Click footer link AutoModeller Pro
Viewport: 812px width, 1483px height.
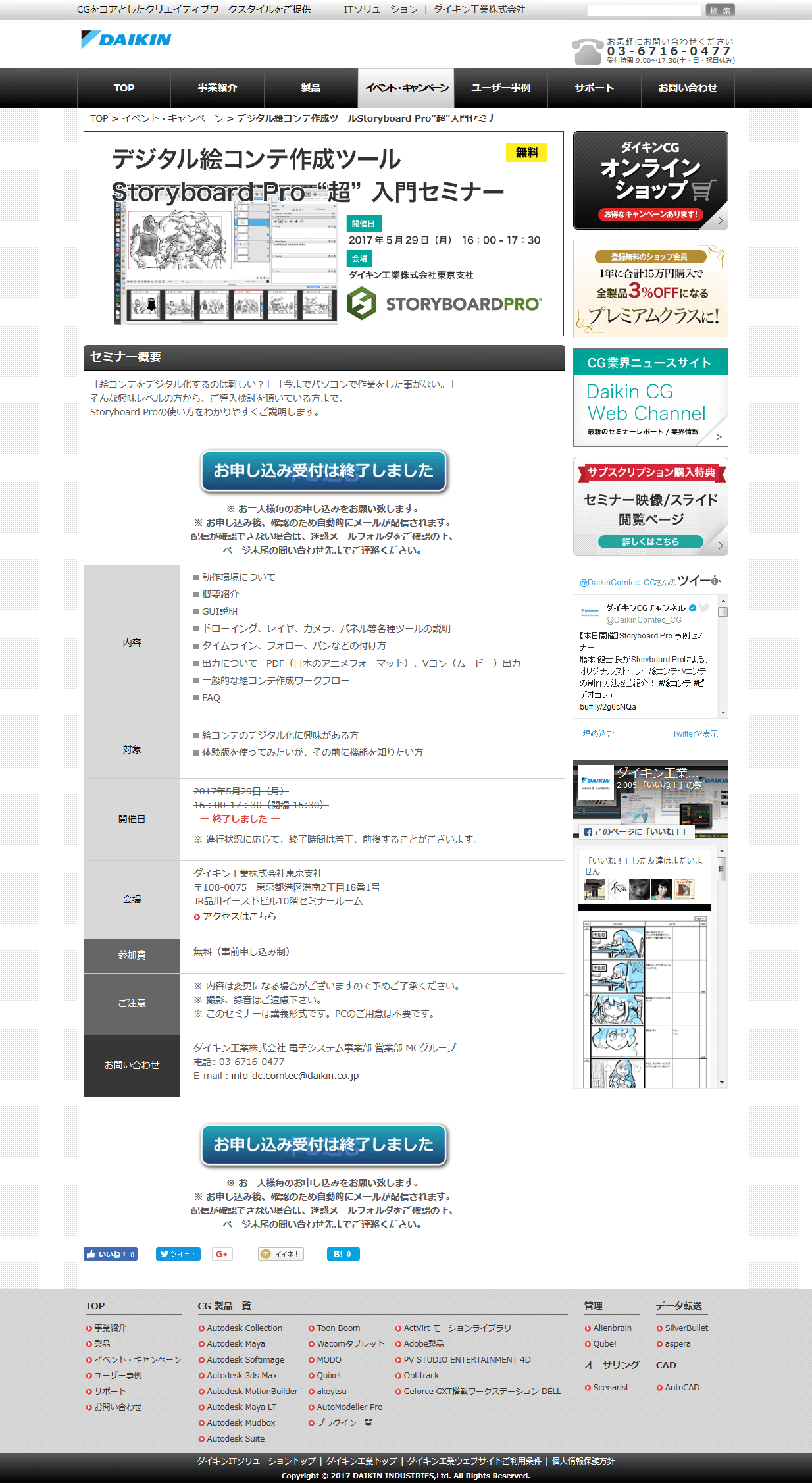pyautogui.click(x=349, y=1407)
